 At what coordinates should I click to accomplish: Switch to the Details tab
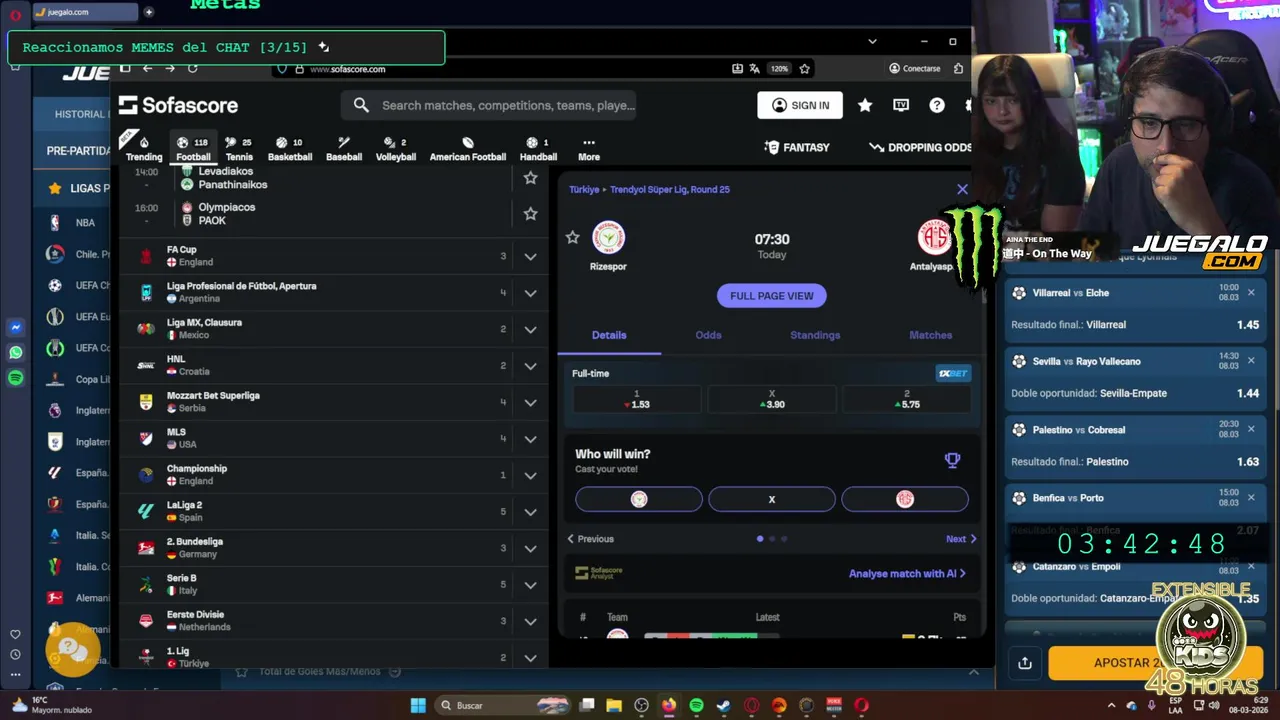[609, 335]
